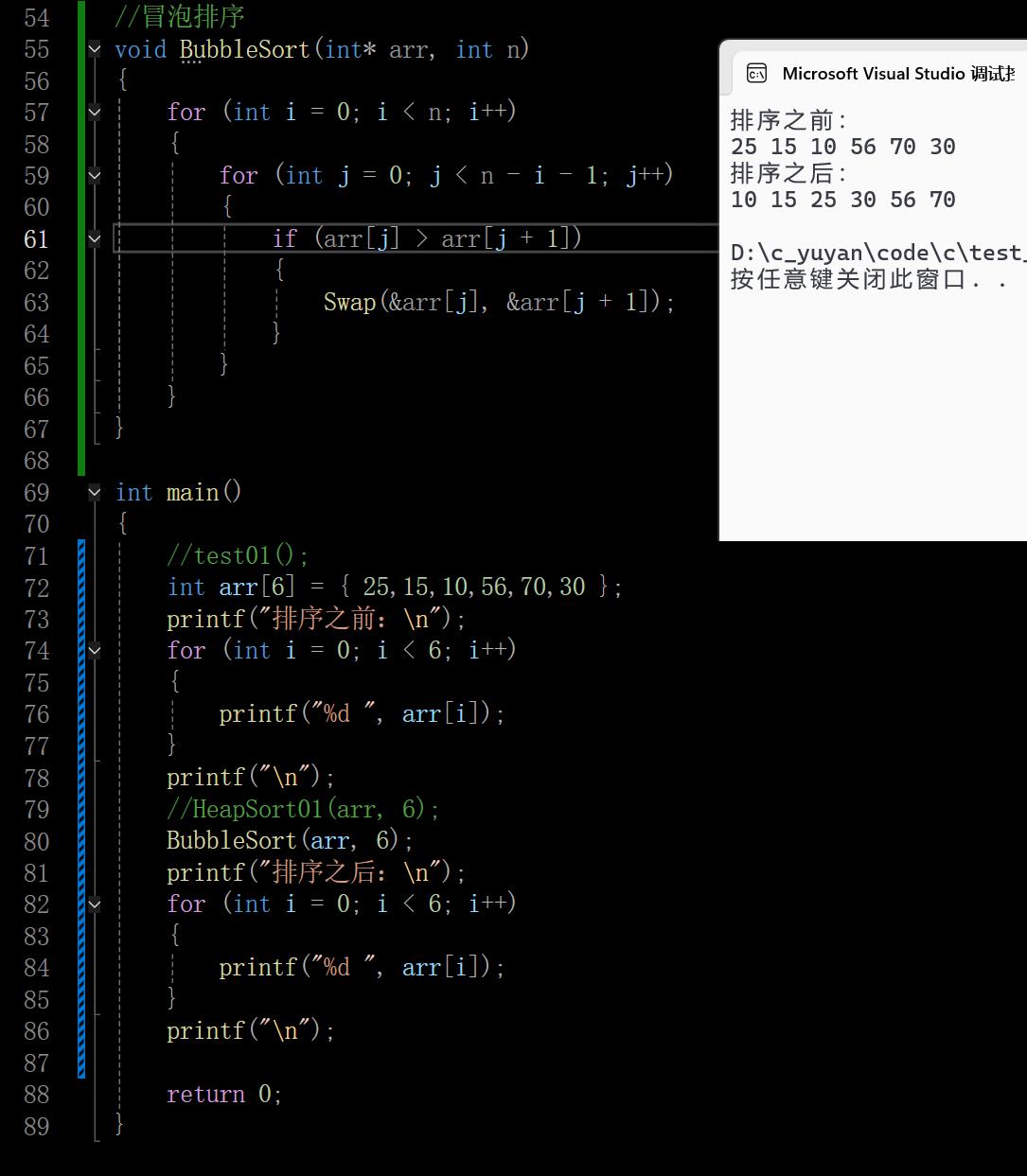
Task: Click the console icon in the debug window titlebar
Action: 756,72
